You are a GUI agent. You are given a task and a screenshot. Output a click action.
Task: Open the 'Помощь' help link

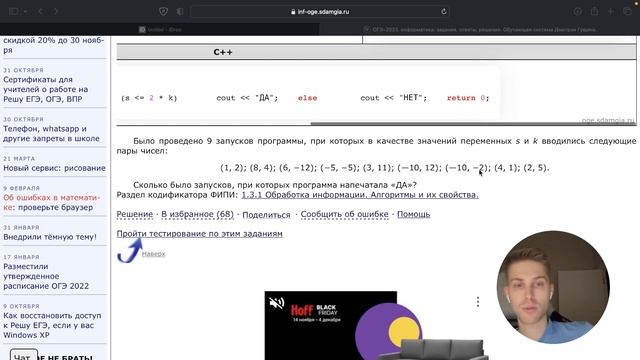pyautogui.click(x=413, y=214)
